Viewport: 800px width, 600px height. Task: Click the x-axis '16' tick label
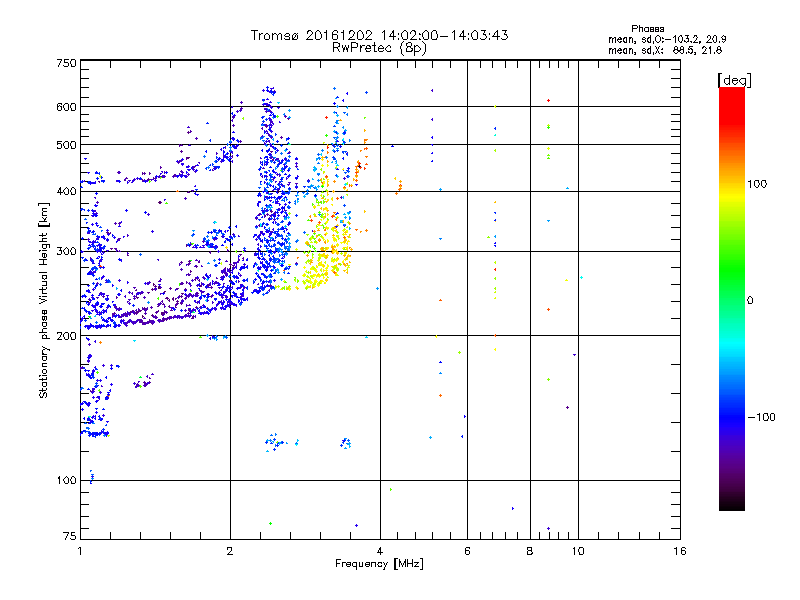pyautogui.click(x=680, y=551)
